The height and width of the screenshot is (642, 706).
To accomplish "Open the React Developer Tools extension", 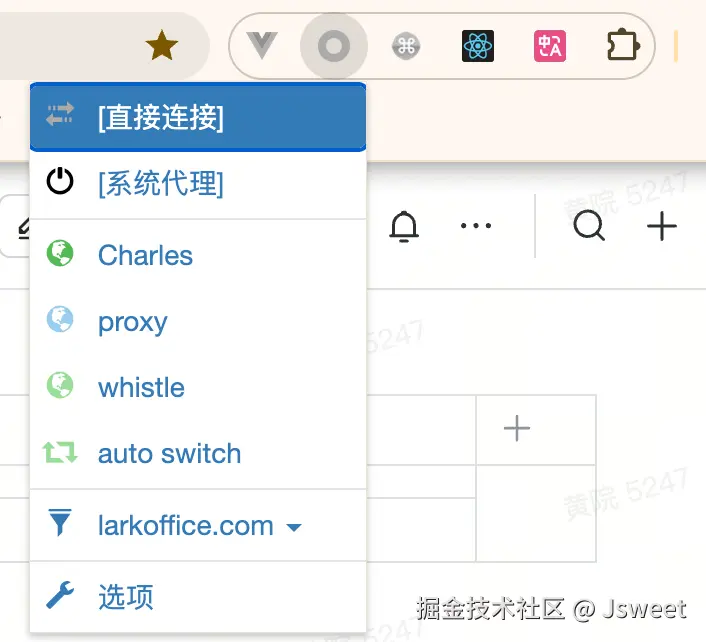I will [478, 46].
